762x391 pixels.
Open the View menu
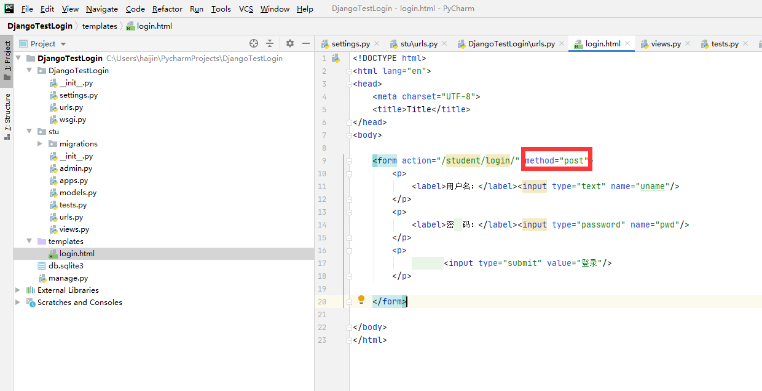click(x=70, y=9)
